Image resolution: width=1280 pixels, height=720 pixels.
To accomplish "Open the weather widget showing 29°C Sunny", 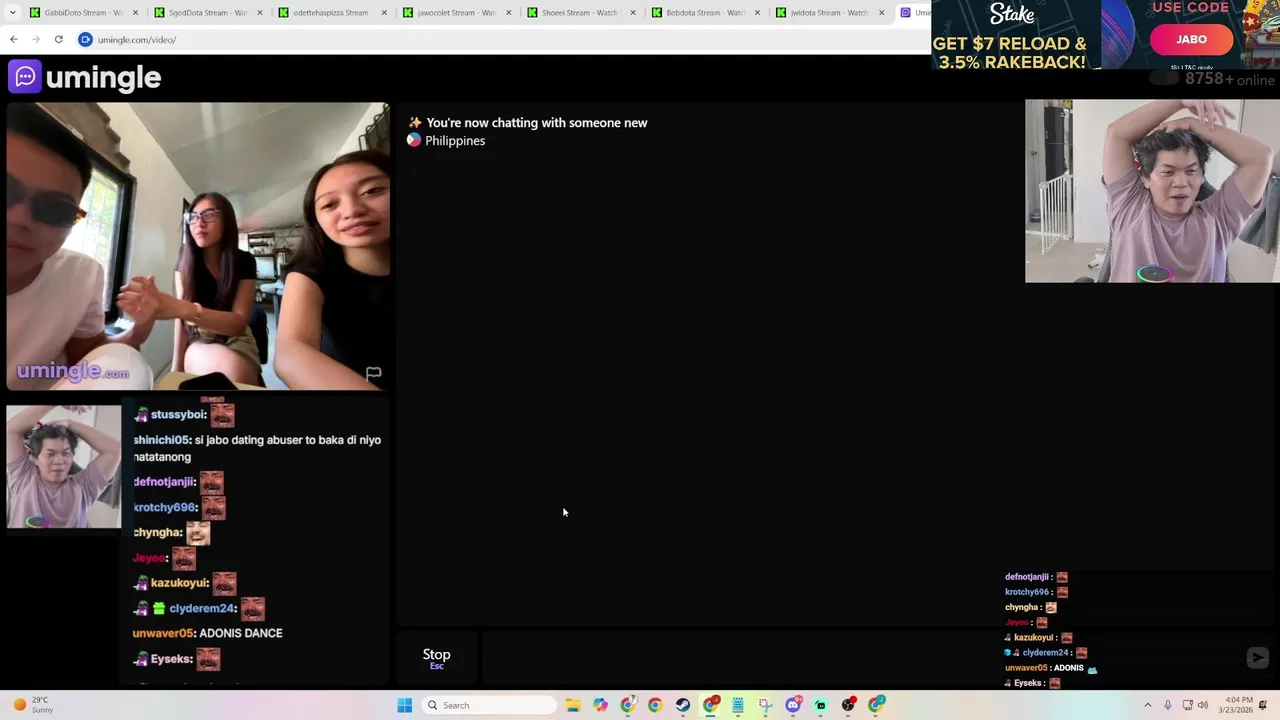I will click(32, 705).
